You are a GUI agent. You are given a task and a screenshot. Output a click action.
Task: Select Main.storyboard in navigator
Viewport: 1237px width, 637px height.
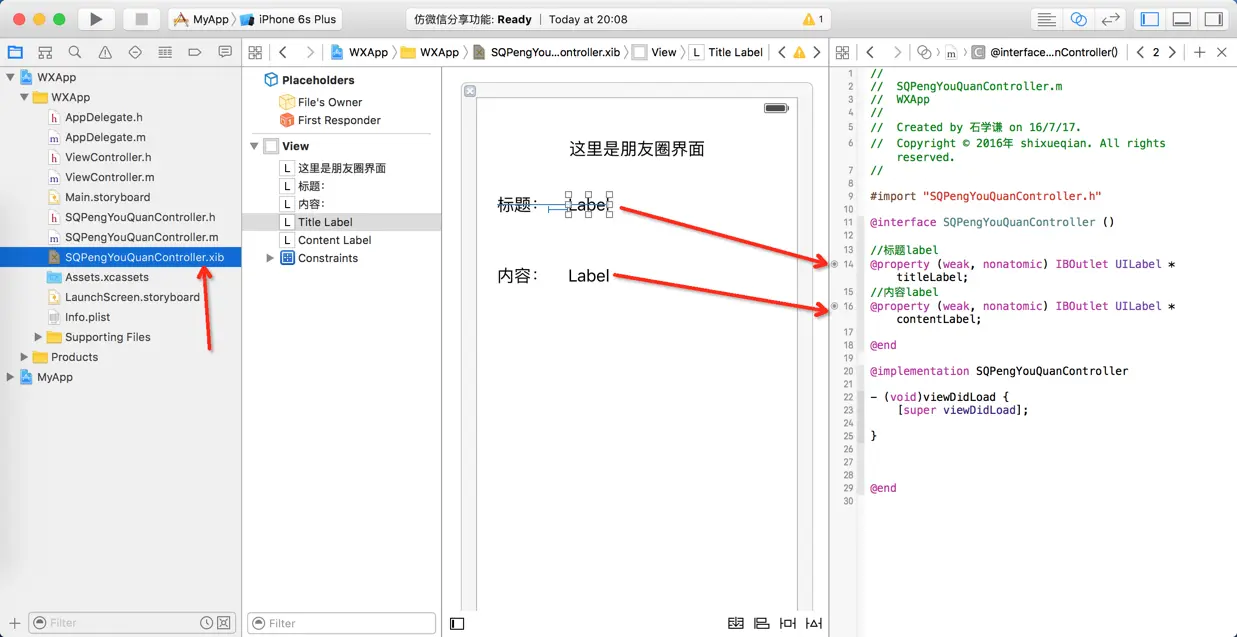[107, 197]
